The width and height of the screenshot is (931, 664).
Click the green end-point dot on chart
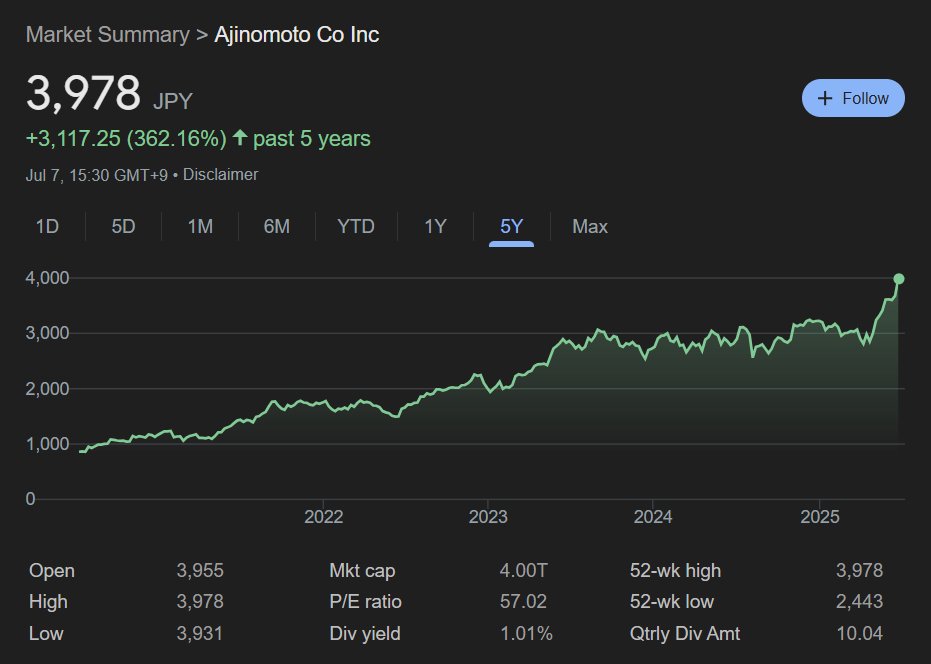898,279
